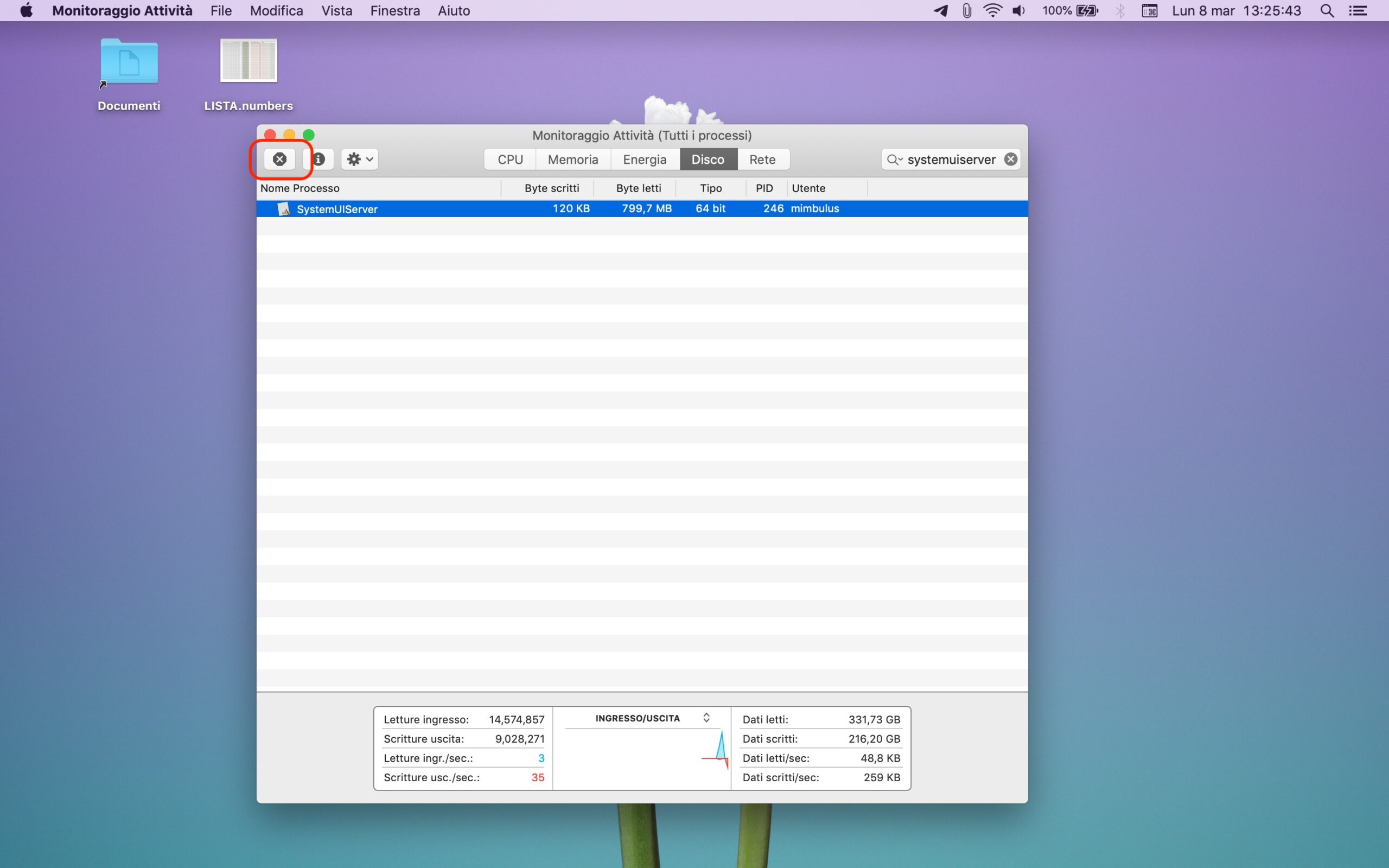
Task: Select the Energia tab
Action: click(x=644, y=159)
